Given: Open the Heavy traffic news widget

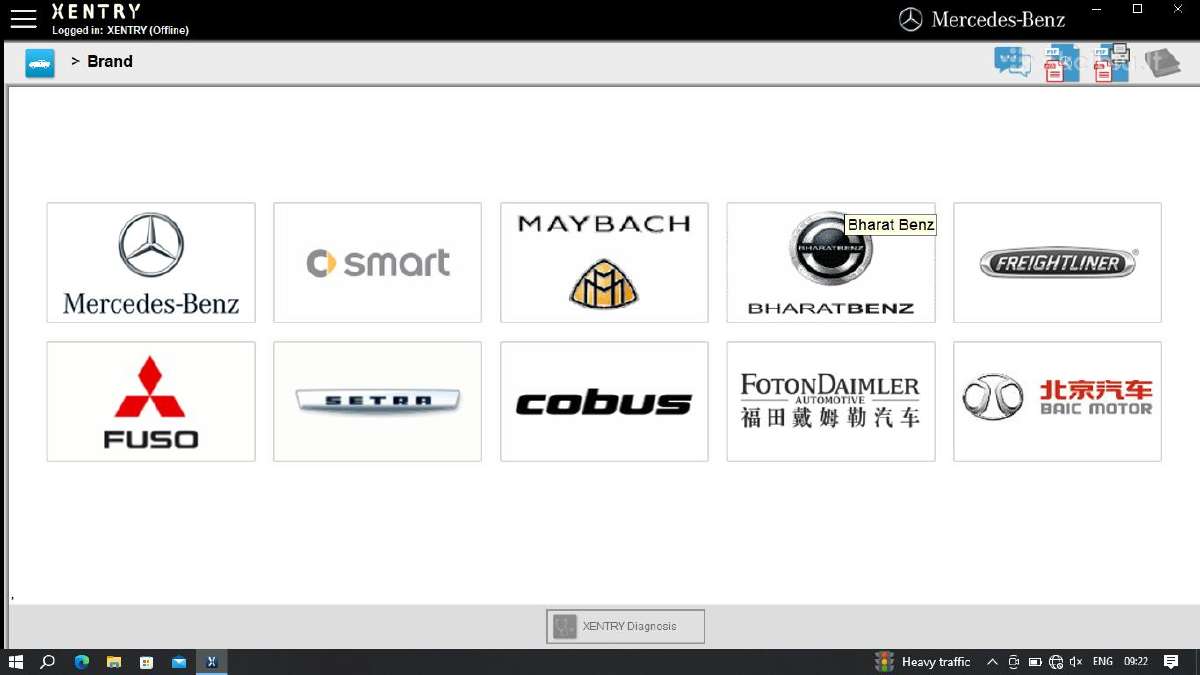Looking at the screenshot, I should (923, 662).
